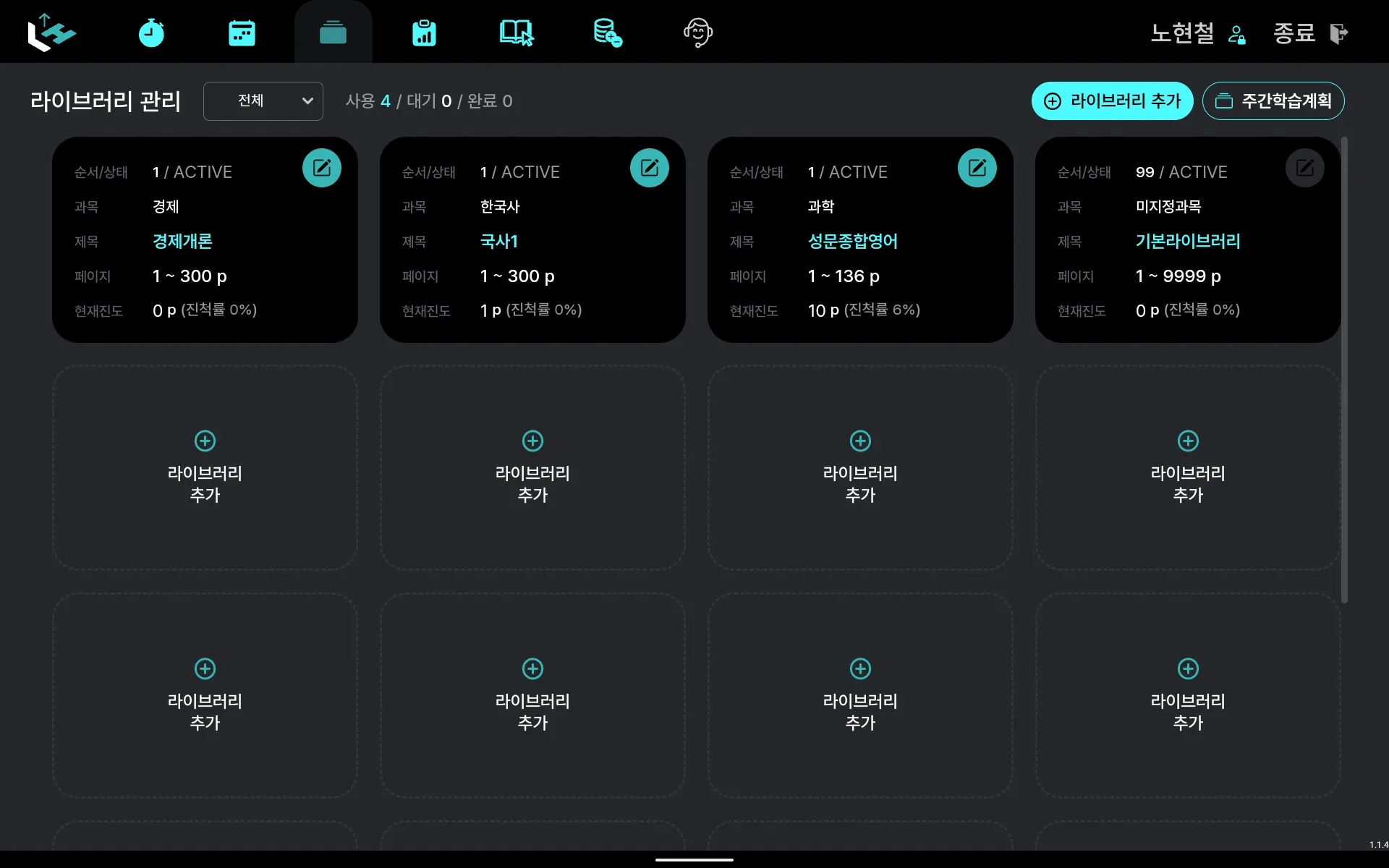Open the calendar schedule icon in top bar
The width and height of the screenshot is (1389, 868).
[242, 33]
